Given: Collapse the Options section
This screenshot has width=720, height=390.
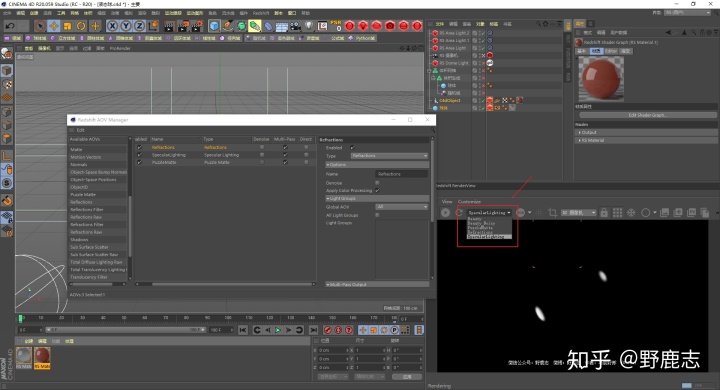Looking at the screenshot, I should click(377, 164).
